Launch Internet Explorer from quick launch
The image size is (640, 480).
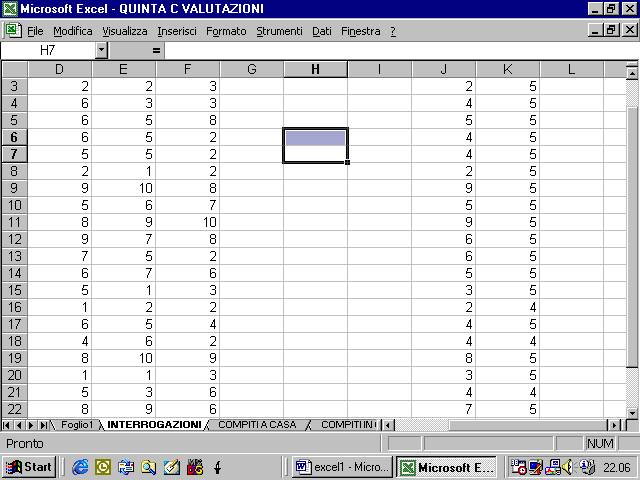point(80,466)
